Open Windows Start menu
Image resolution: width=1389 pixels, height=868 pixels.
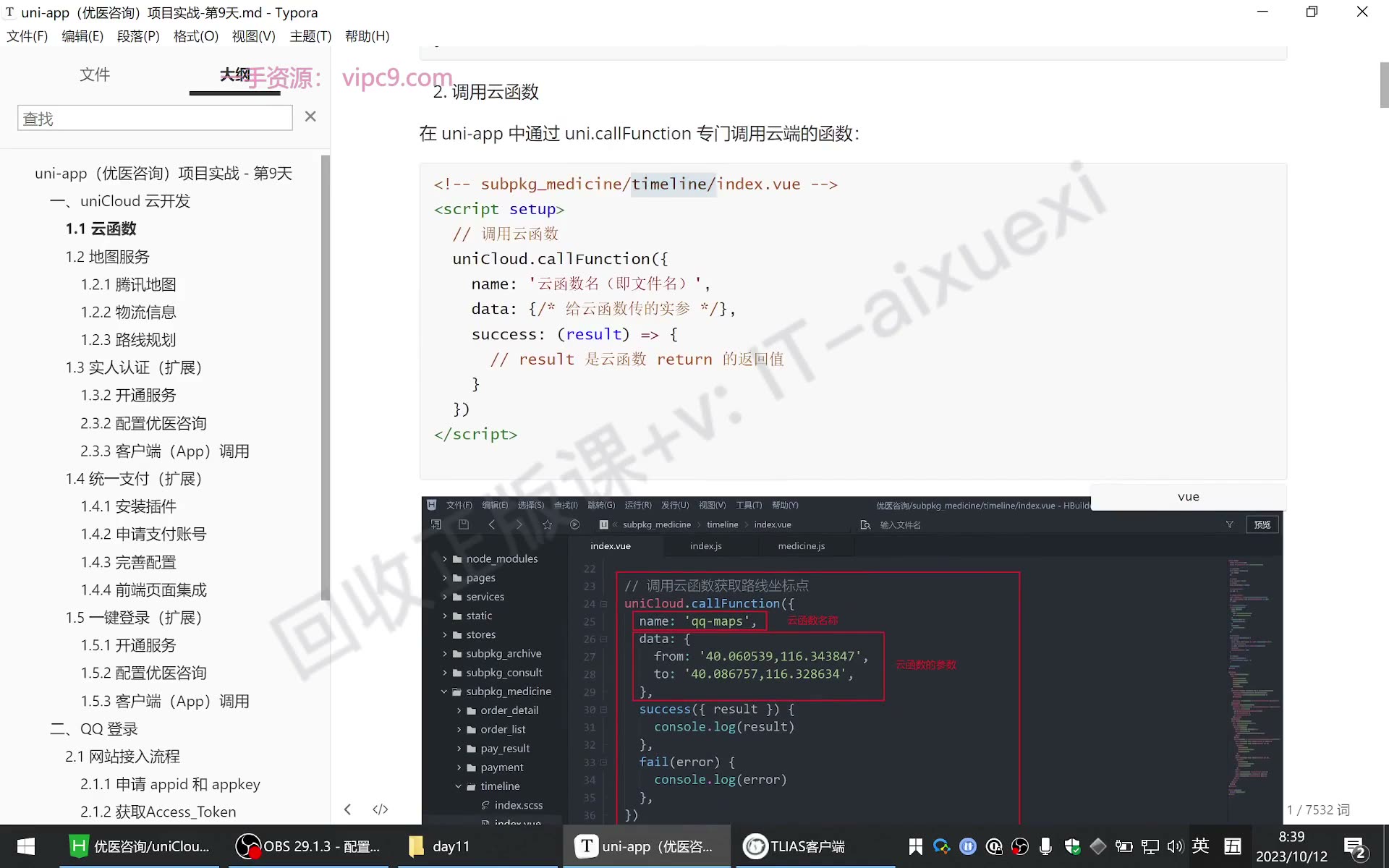26,846
